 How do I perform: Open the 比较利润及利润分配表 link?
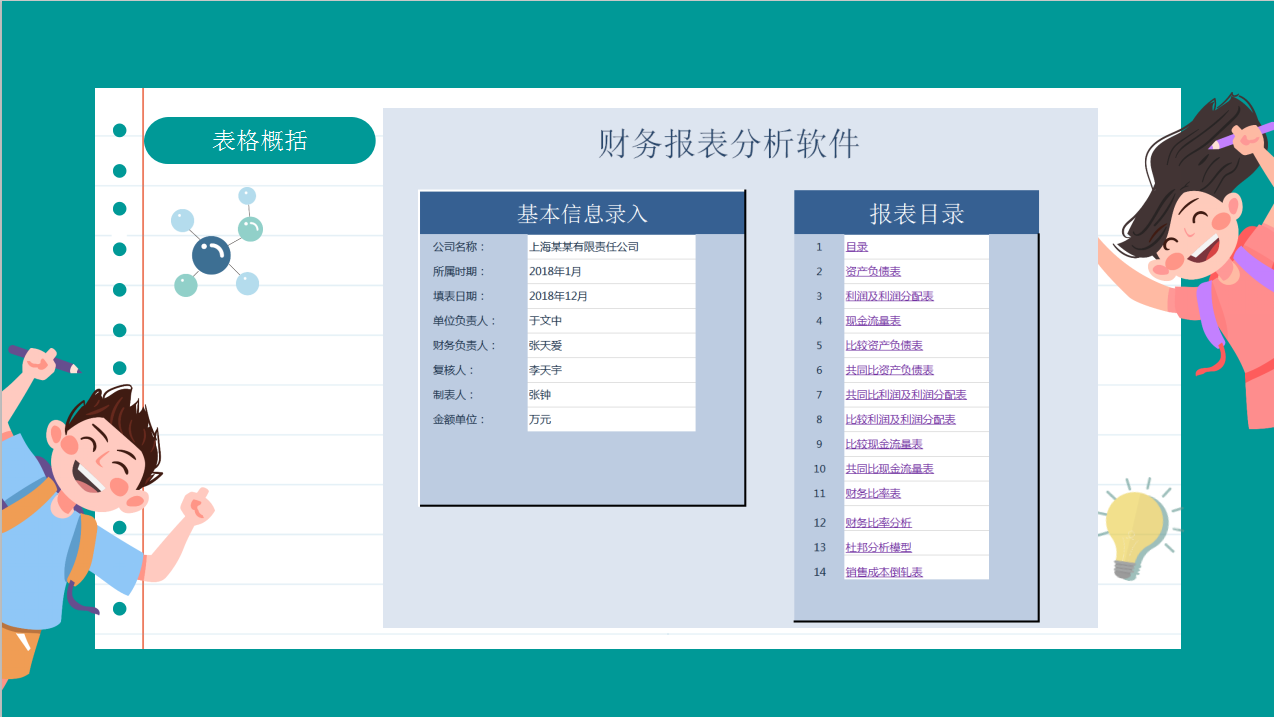click(901, 419)
